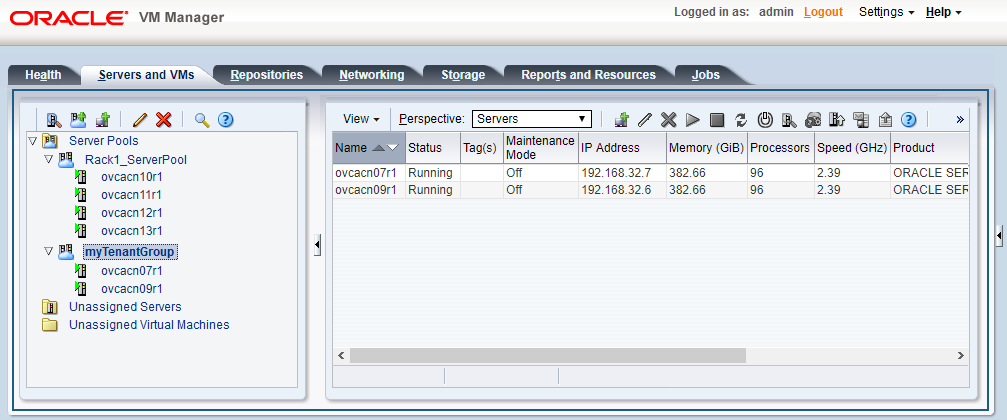Screen dimensions: 1007x420
Task: Collapse the Server Pools tree node
Action: [x=33, y=141]
